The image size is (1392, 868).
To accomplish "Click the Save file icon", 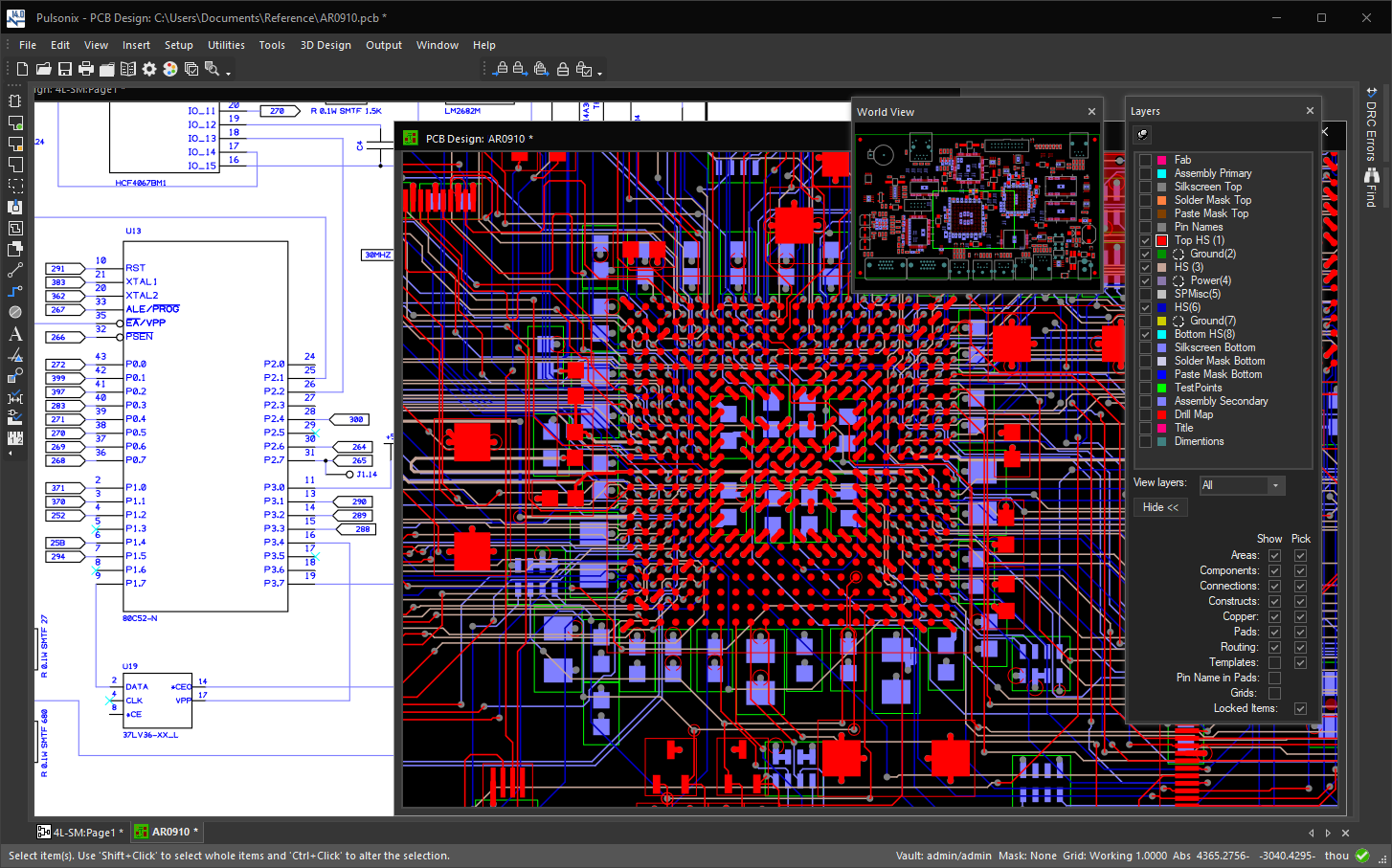I will [x=65, y=69].
